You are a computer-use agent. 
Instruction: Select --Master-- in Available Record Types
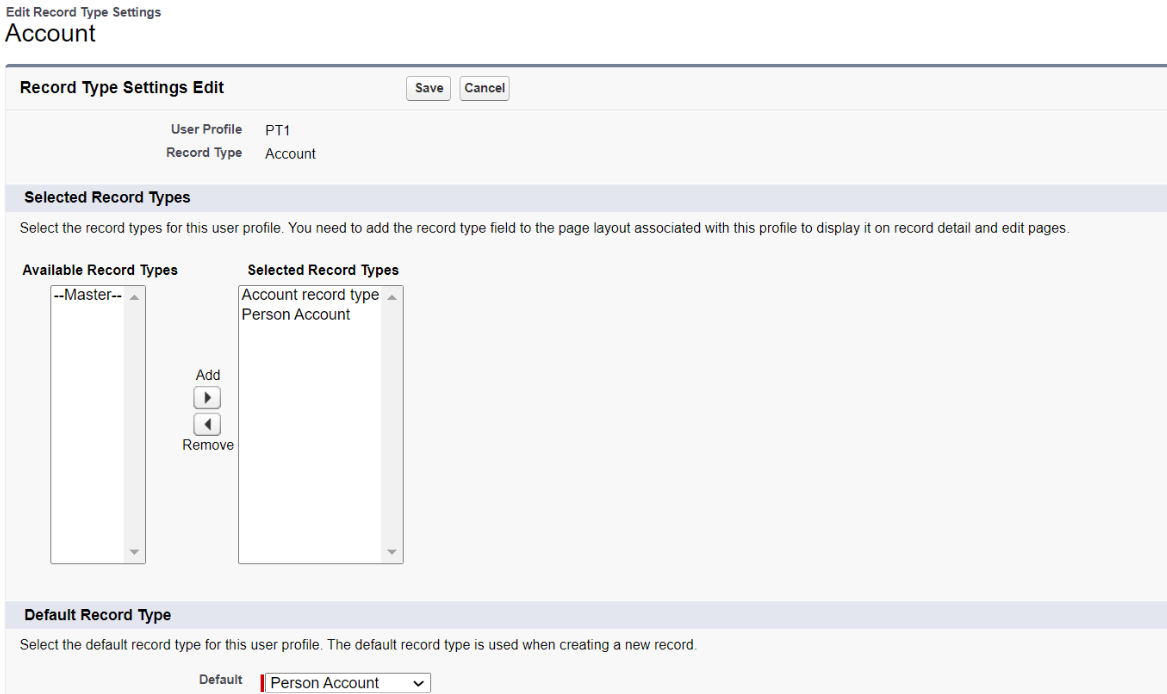[87, 295]
